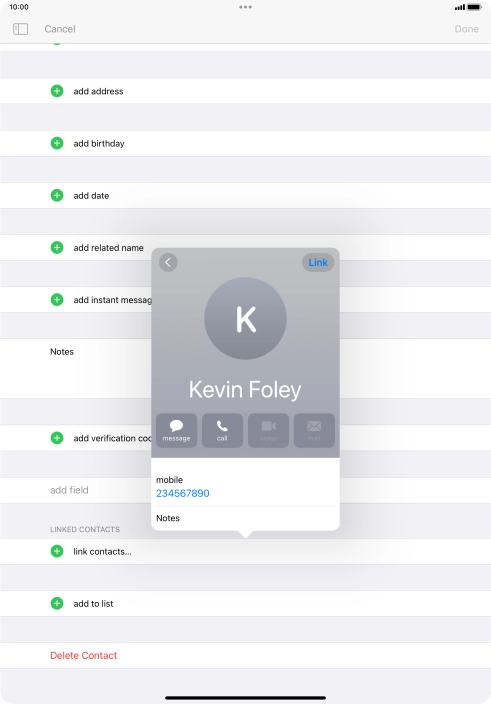The width and height of the screenshot is (491, 704).
Task: Tap the green plus beside add to list
Action: point(57,603)
